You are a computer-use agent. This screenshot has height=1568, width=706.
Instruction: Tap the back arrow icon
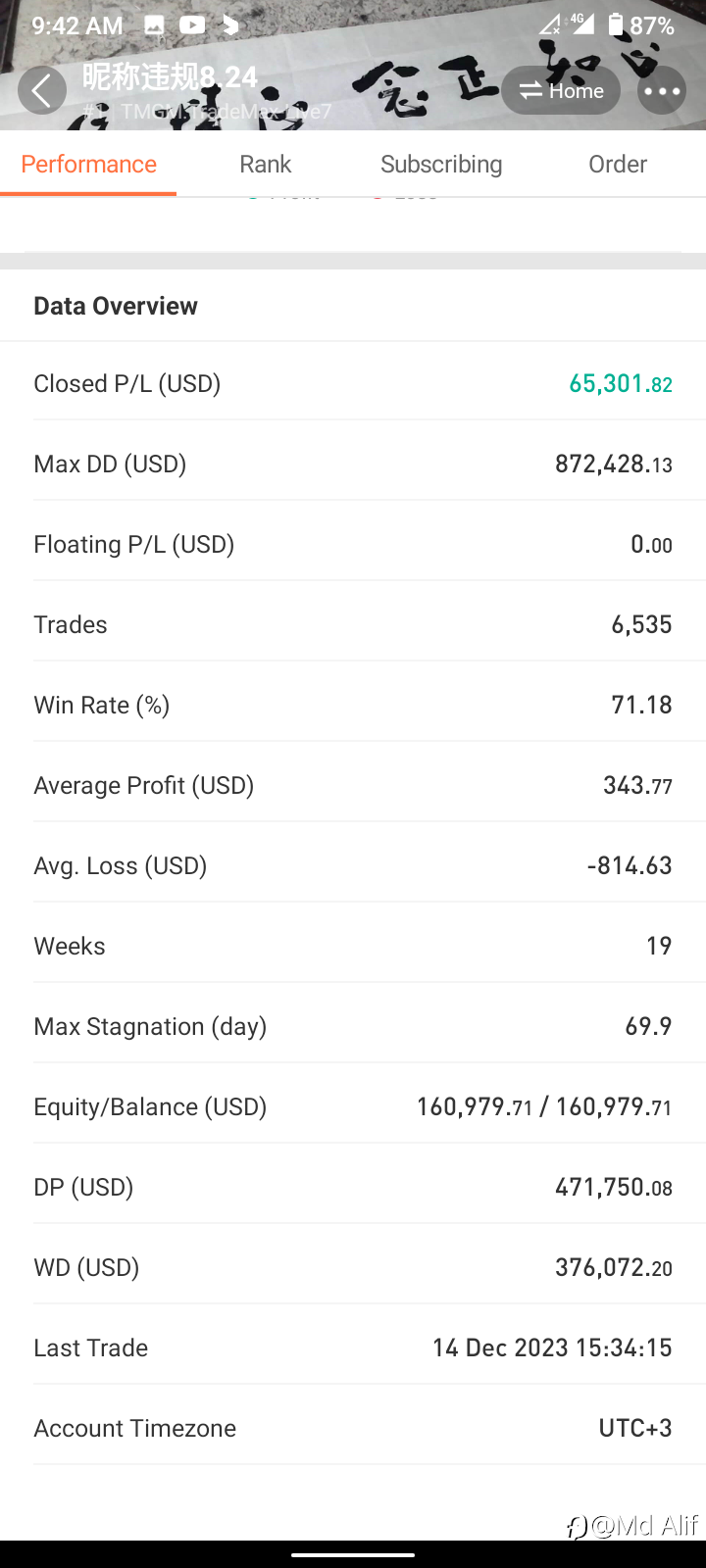click(x=42, y=91)
